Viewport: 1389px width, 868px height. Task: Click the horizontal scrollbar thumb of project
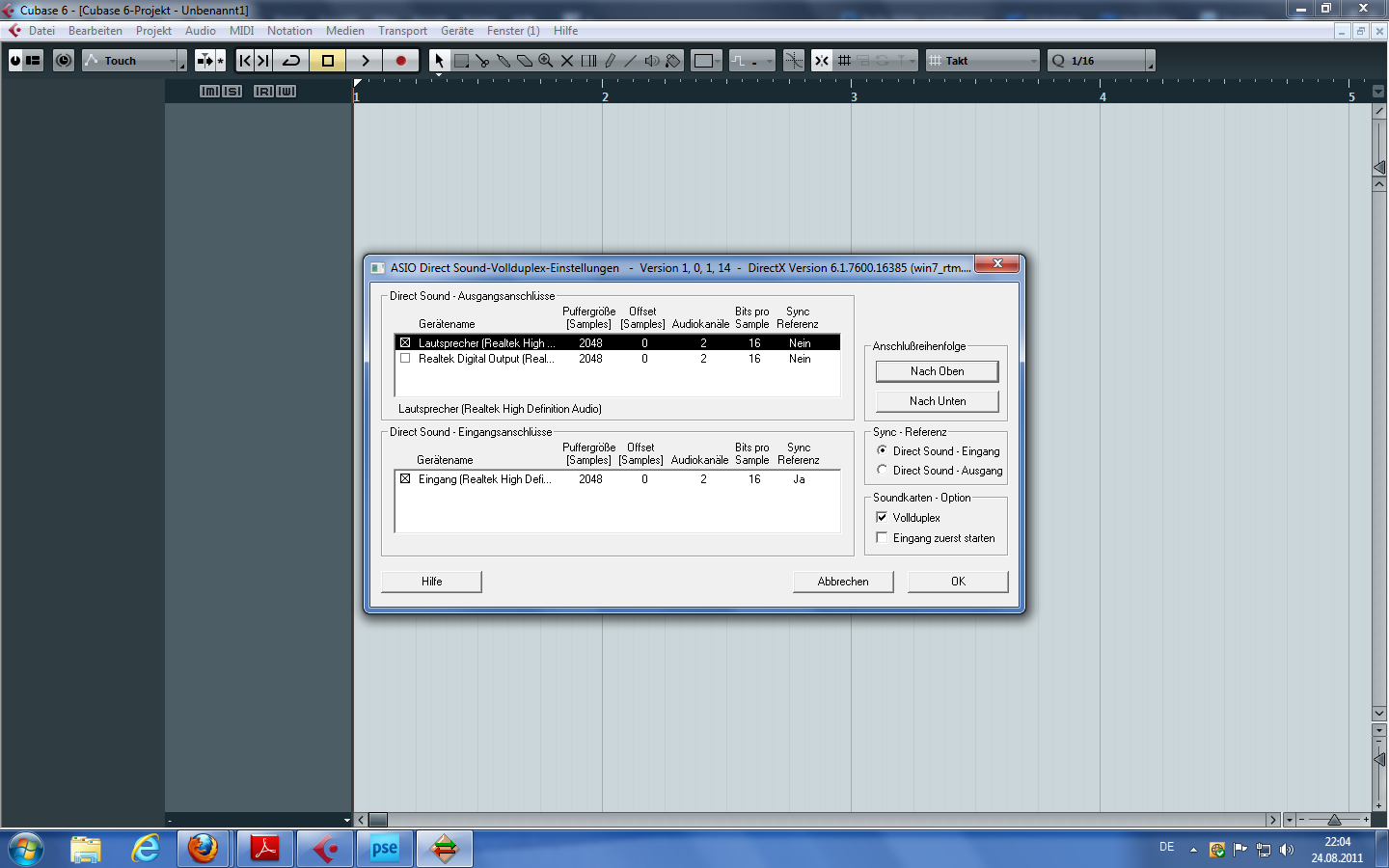point(378,820)
